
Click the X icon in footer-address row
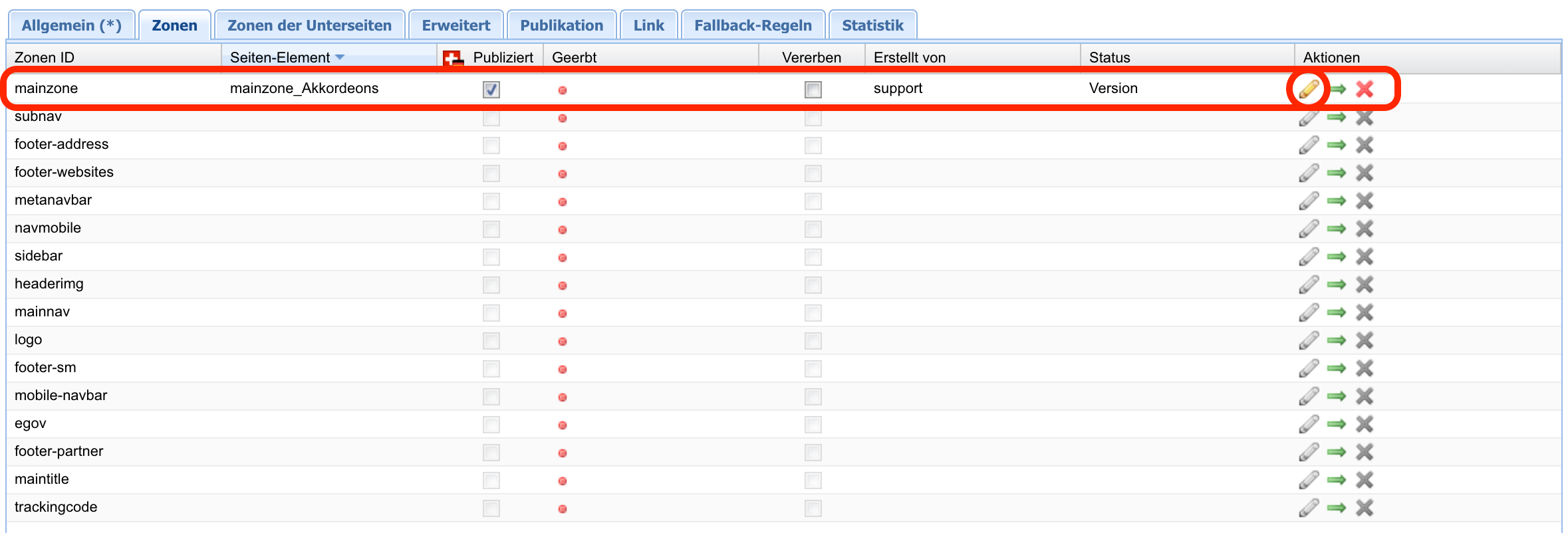click(x=1365, y=145)
